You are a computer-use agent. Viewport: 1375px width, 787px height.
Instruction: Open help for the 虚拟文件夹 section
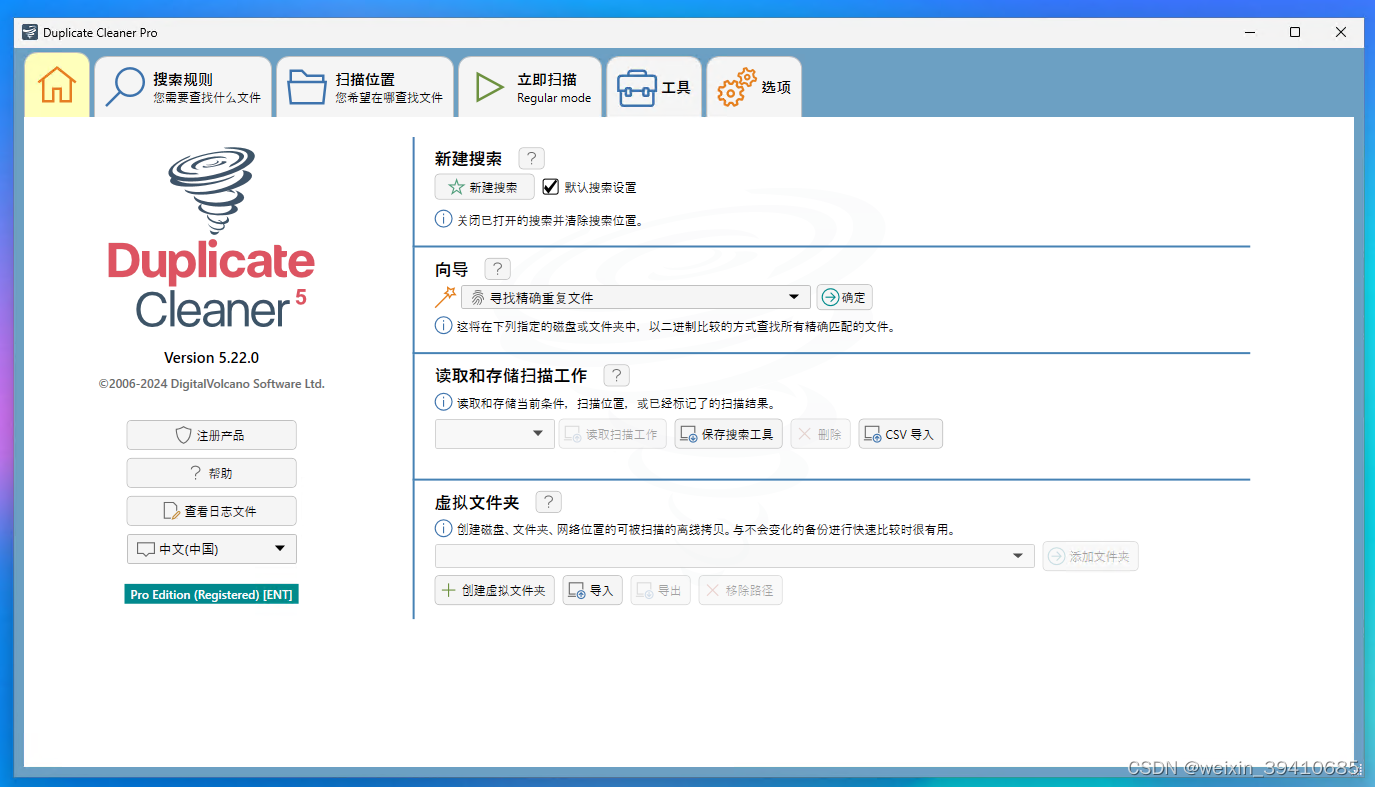(x=548, y=502)
